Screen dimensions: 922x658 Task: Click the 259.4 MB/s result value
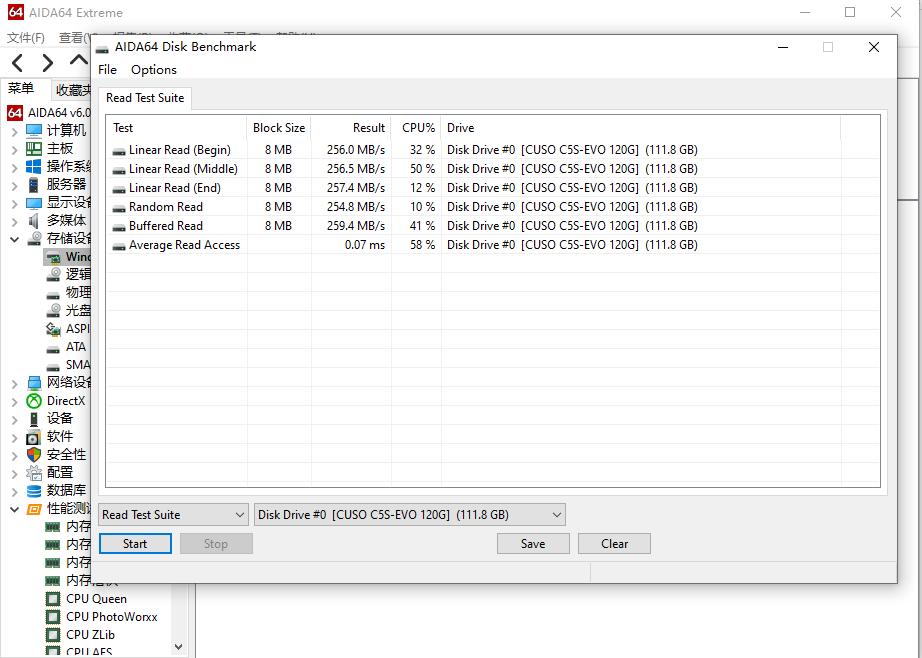356,226
